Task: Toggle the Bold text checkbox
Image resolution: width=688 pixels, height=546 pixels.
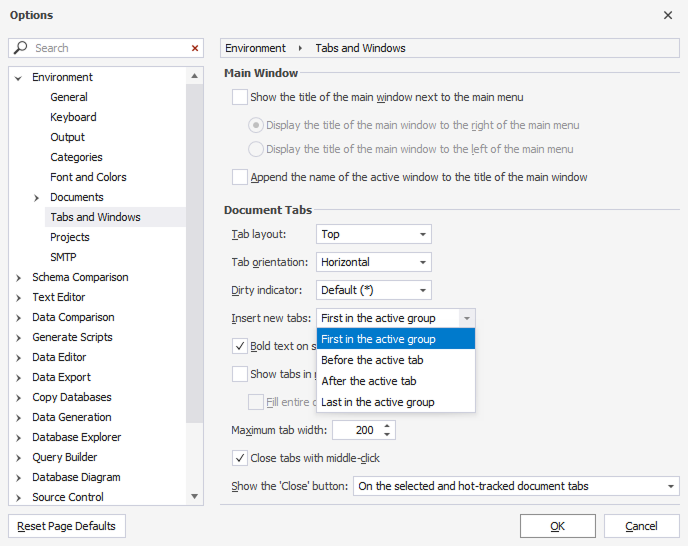Action: pos(240,346)
